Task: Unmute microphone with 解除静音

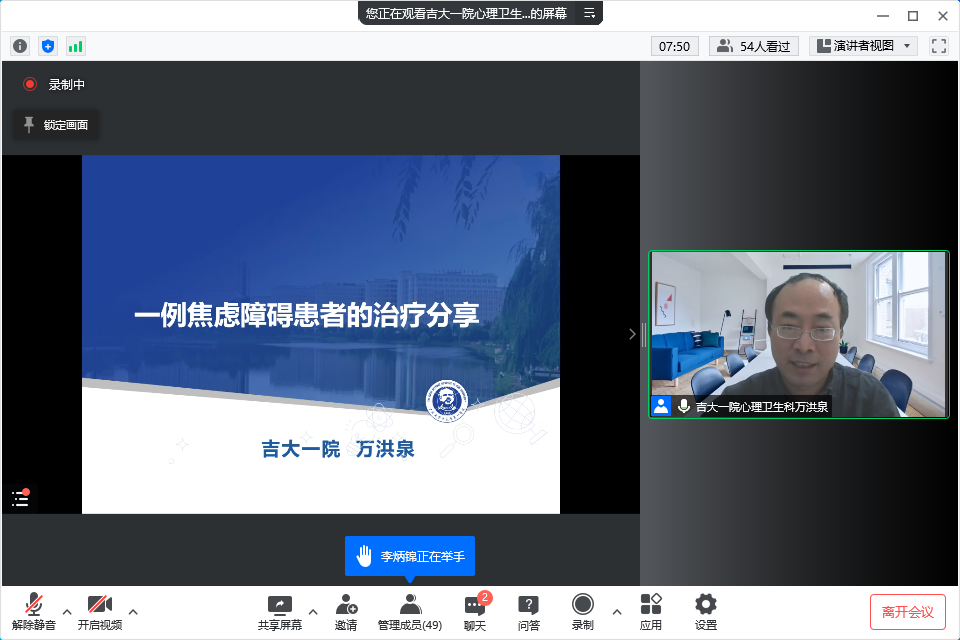Action: 34,612
